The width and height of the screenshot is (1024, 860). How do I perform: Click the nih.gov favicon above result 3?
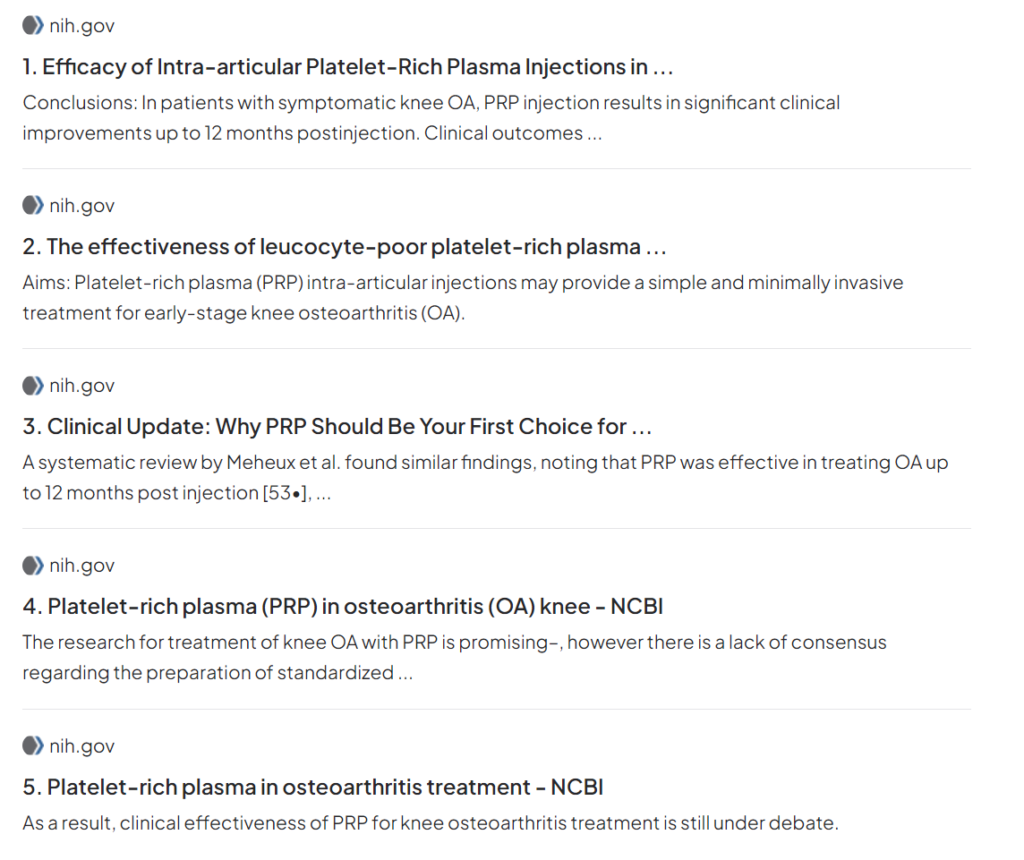pyautogui.click(x=33, y=386)
